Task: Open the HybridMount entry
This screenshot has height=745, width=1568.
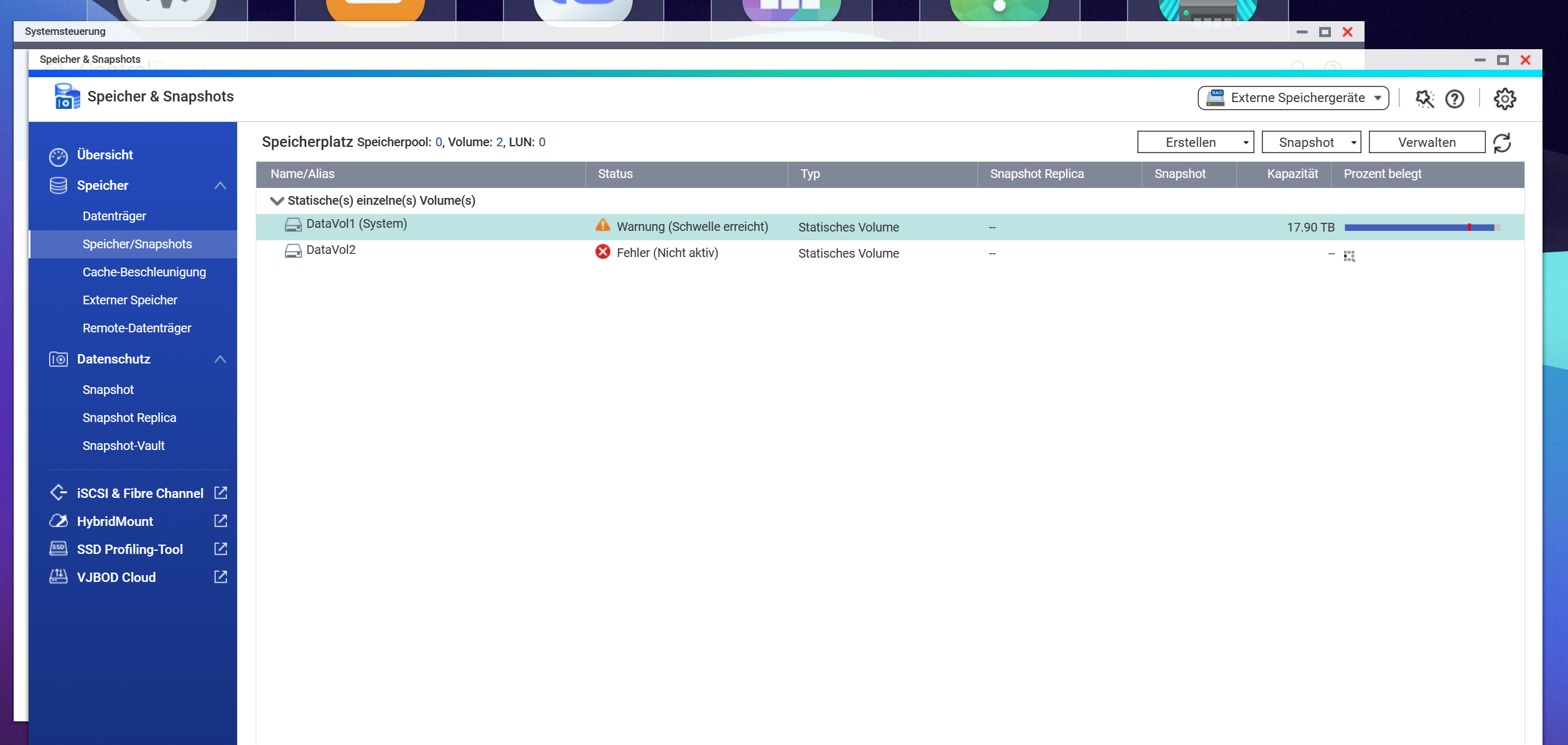Action: point(115,521)
